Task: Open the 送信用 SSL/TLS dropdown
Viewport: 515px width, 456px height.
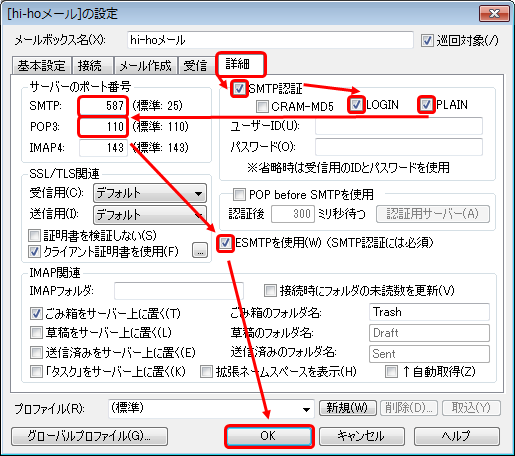Action: coord(150,215)
